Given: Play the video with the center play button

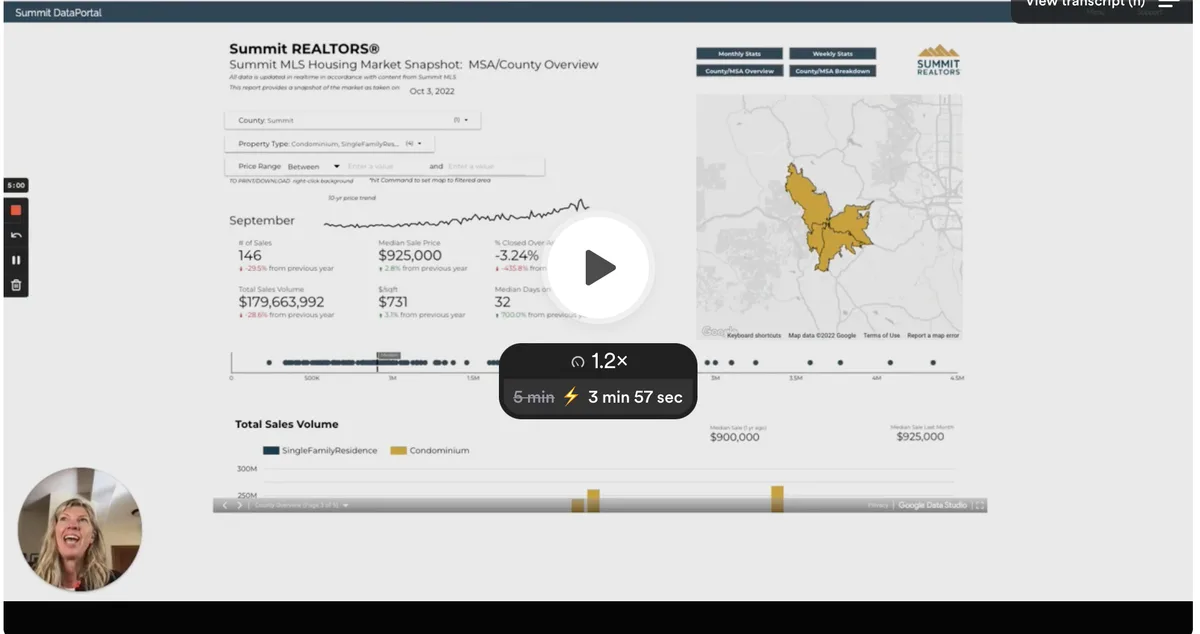Looking at the screenshot, I should (x=599, y=267).
